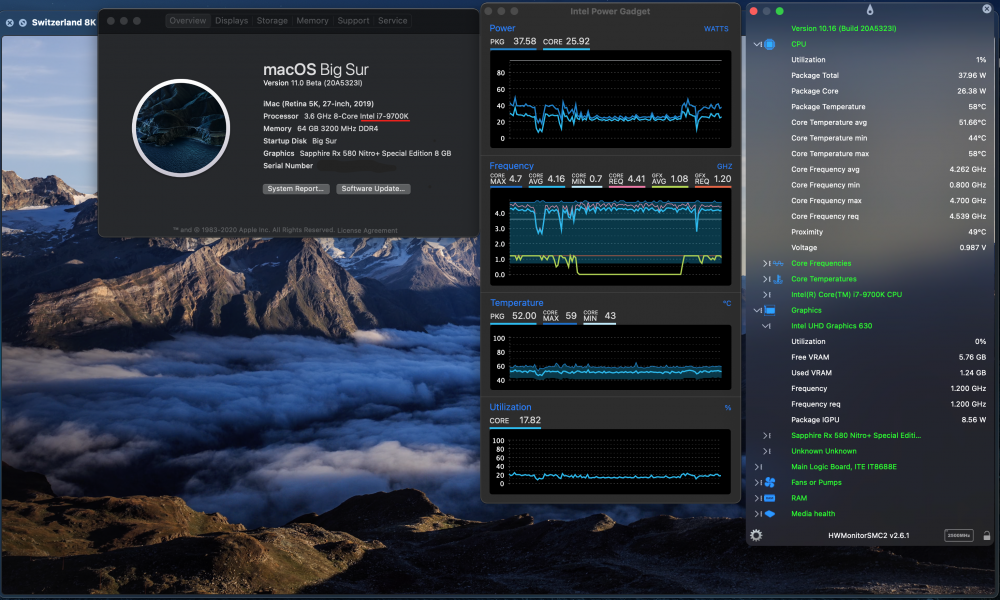Close the Switzerland 8K preview with X icon
Screen dimensions: 1000x600
coord(10,22)
